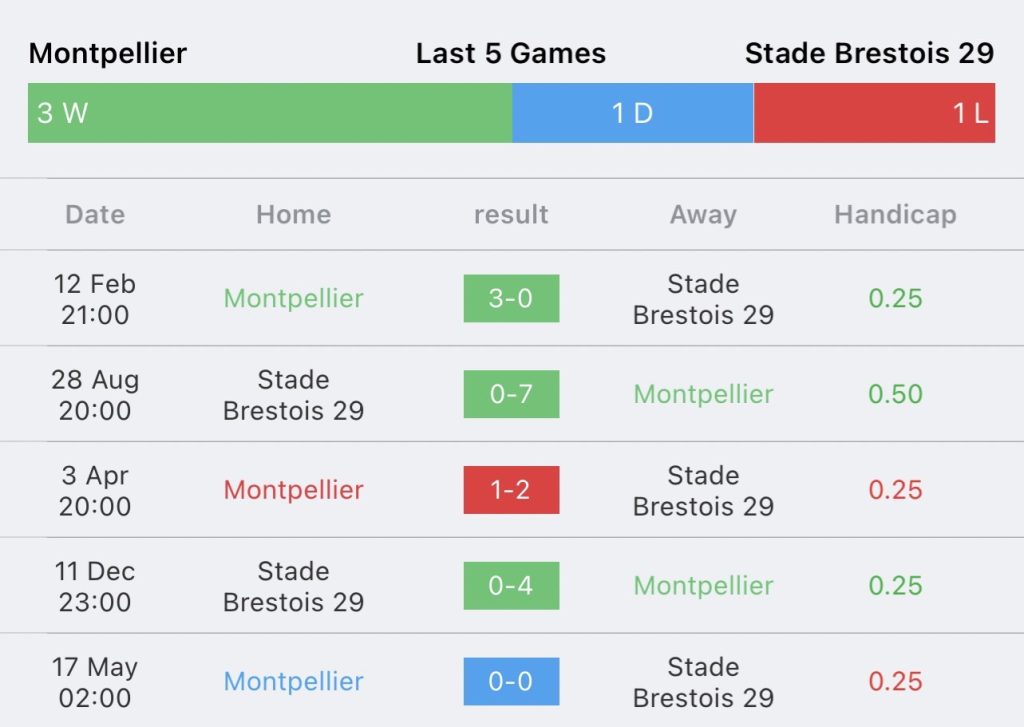Select the Montpellier title heading
Viewport: 1024px width, 727px height.
click(x=108, y=53)
